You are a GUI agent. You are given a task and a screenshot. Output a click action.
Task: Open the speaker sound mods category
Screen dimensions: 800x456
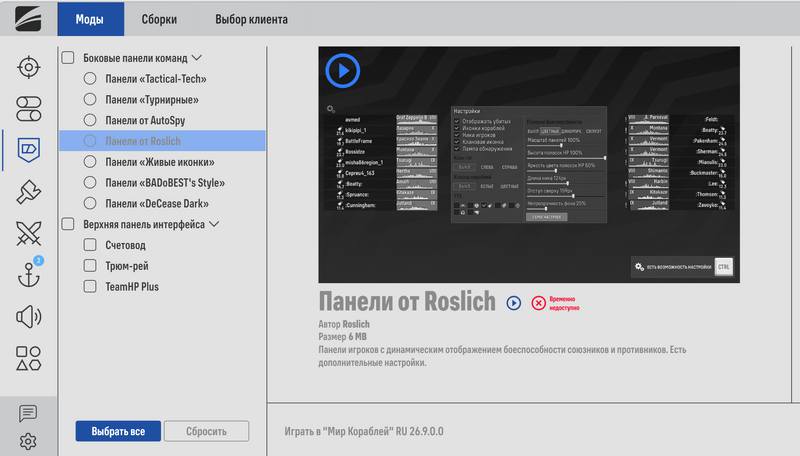point(29,317)
